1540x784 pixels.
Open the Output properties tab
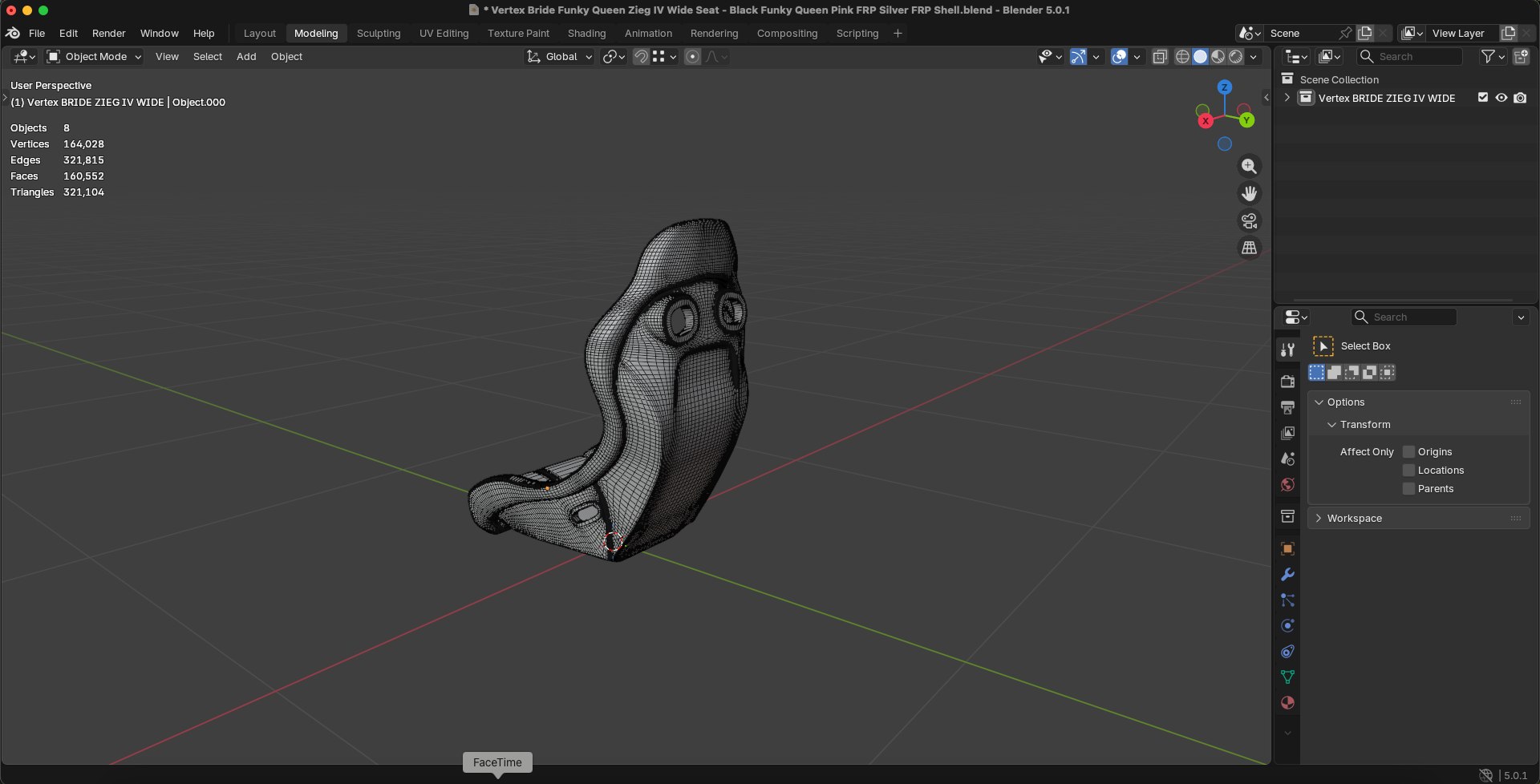[x=1287, y=407]
